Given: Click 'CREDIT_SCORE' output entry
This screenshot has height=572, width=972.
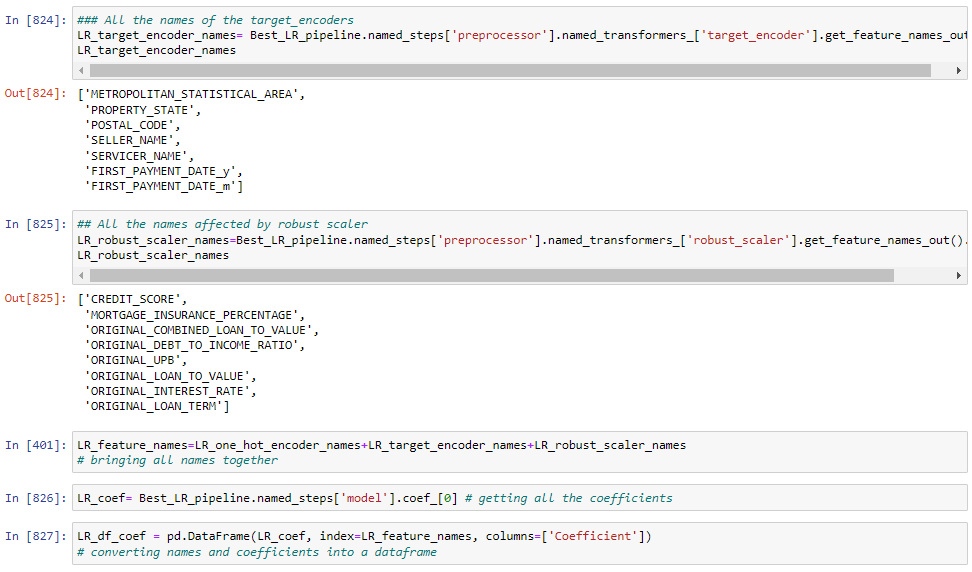Looking at the screenshot, I should click(x=133, y=299).
